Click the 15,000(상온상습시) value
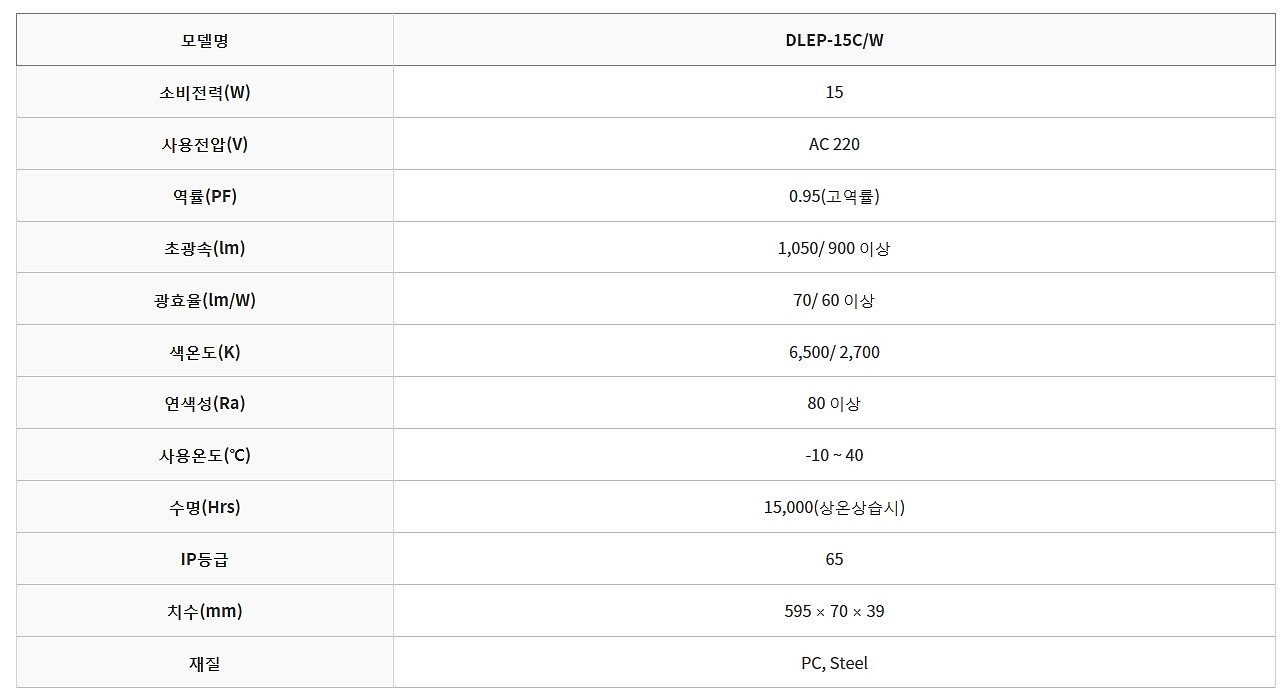Viewport: 1288px width, 698px height. [x=834, y=508]
